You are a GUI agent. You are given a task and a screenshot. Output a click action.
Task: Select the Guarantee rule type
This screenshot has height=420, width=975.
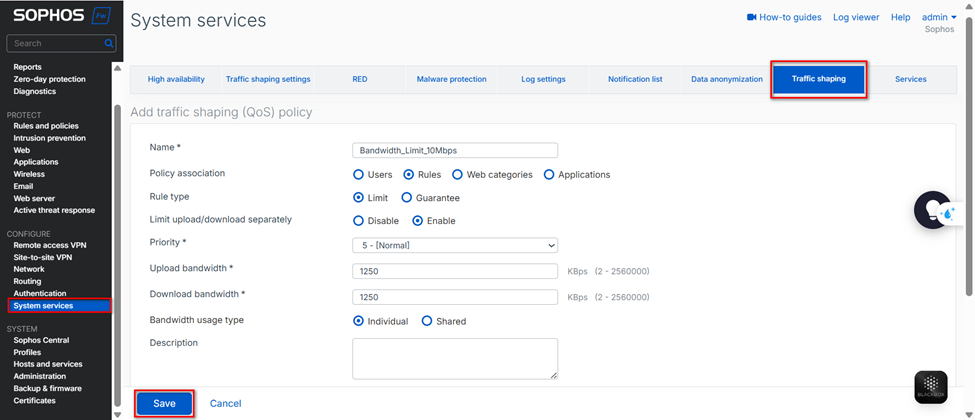click(x=408, y=198)
